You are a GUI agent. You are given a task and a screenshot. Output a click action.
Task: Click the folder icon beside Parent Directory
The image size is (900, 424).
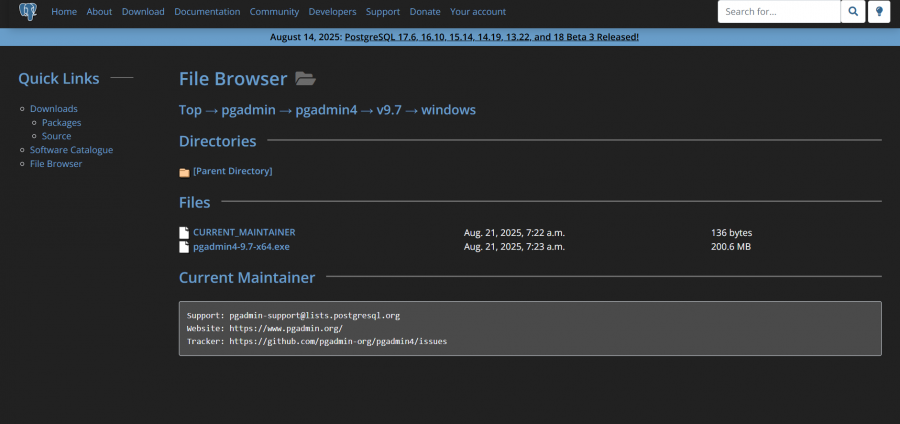pos(184,172)
